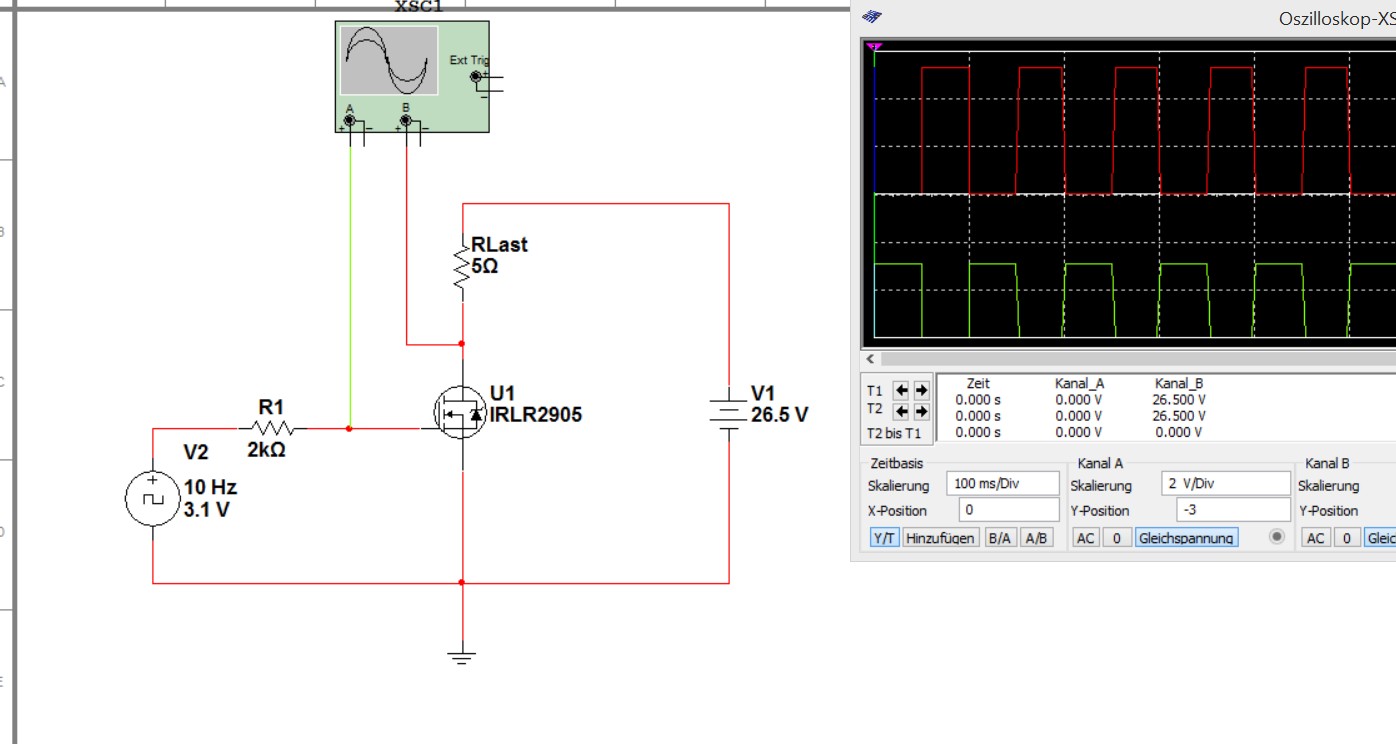This screenshot has height=744, width=1396.
Task: Select the XSC1 oscilloscope instrument icon
Action: 412,76
